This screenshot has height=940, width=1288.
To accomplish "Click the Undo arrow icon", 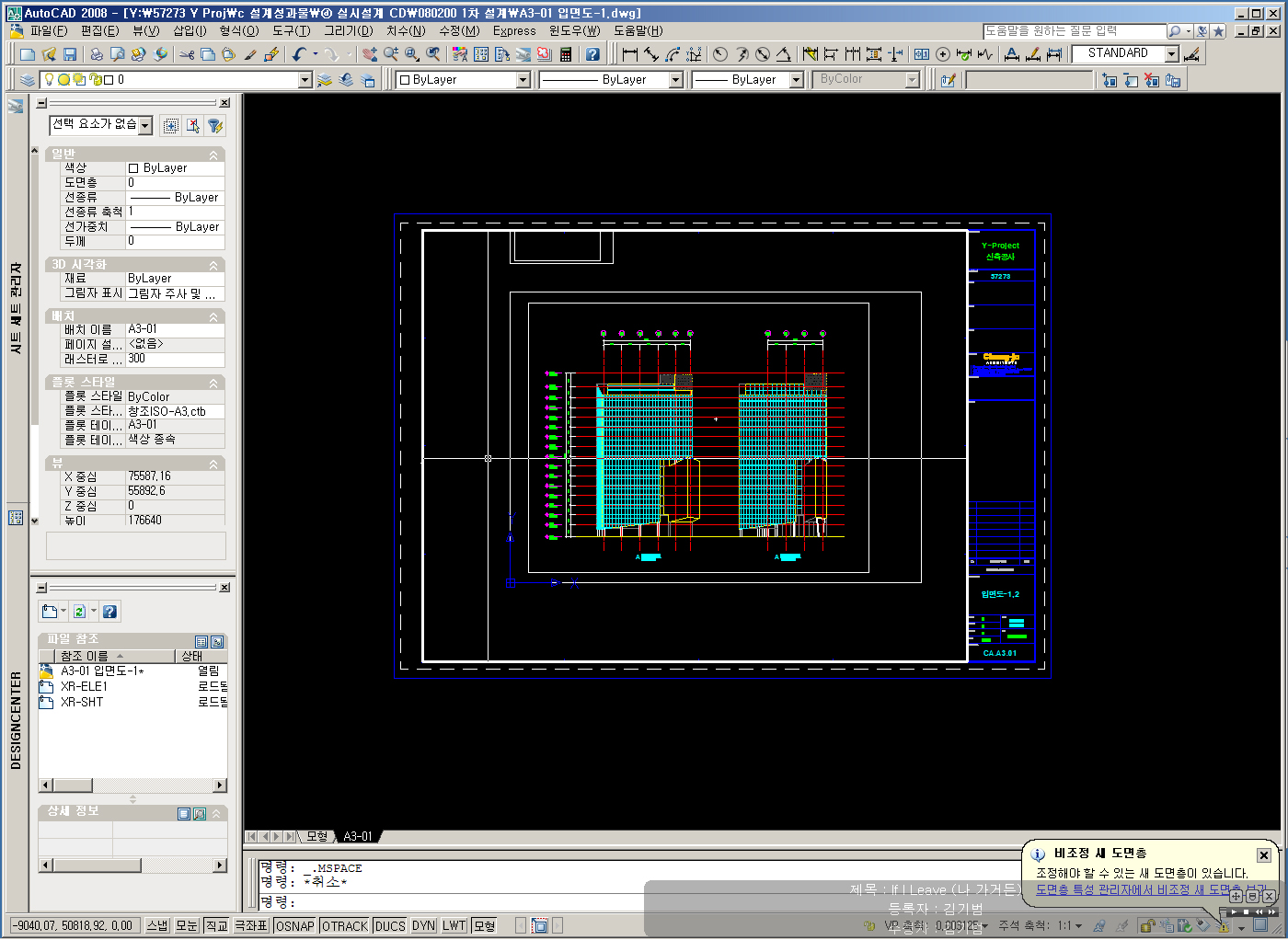I will pos(299,55).
